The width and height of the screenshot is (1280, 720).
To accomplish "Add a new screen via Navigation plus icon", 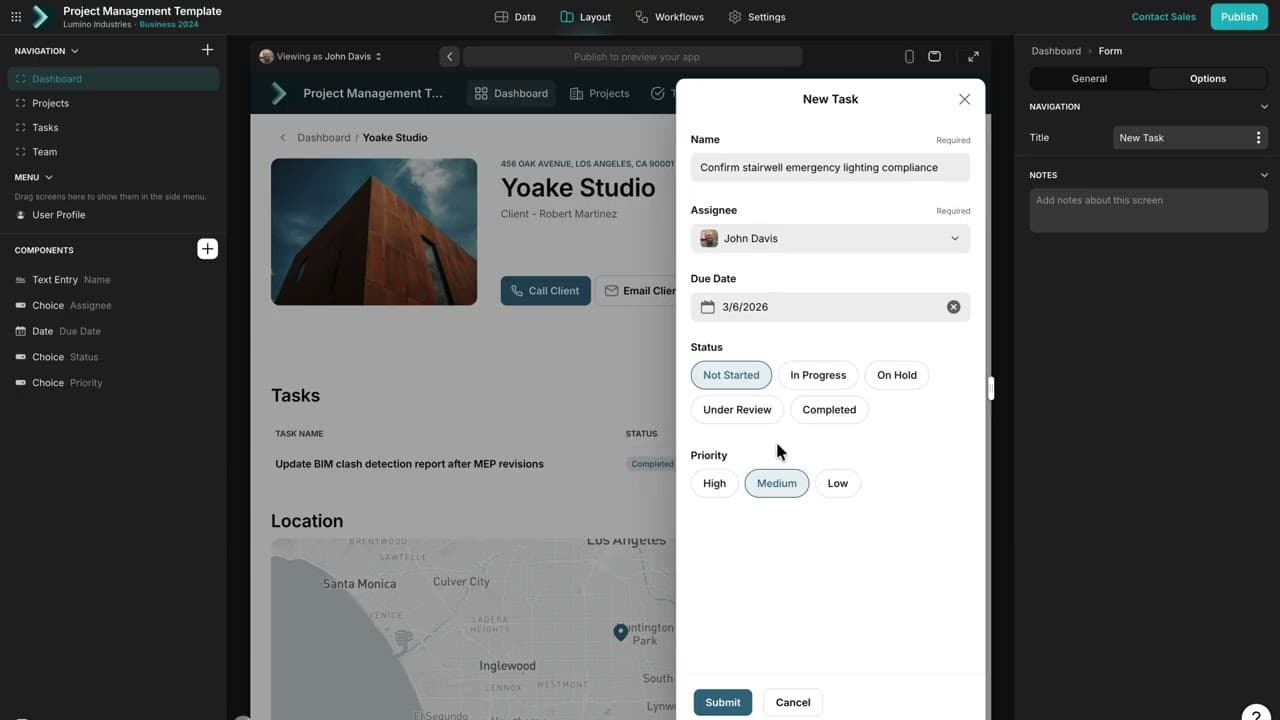I will [x=207, y=48].
